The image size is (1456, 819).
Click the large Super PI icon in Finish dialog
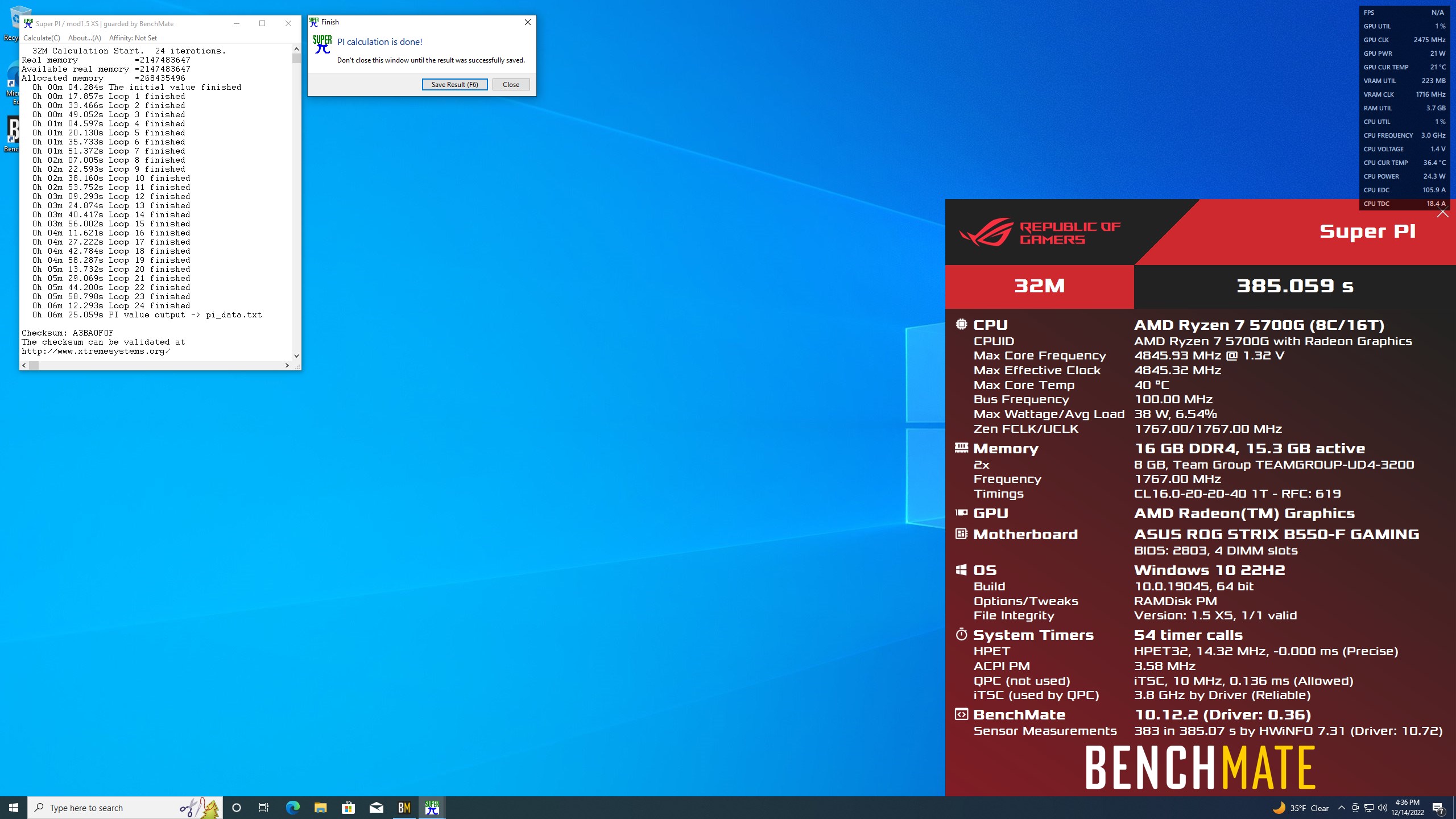322,44
